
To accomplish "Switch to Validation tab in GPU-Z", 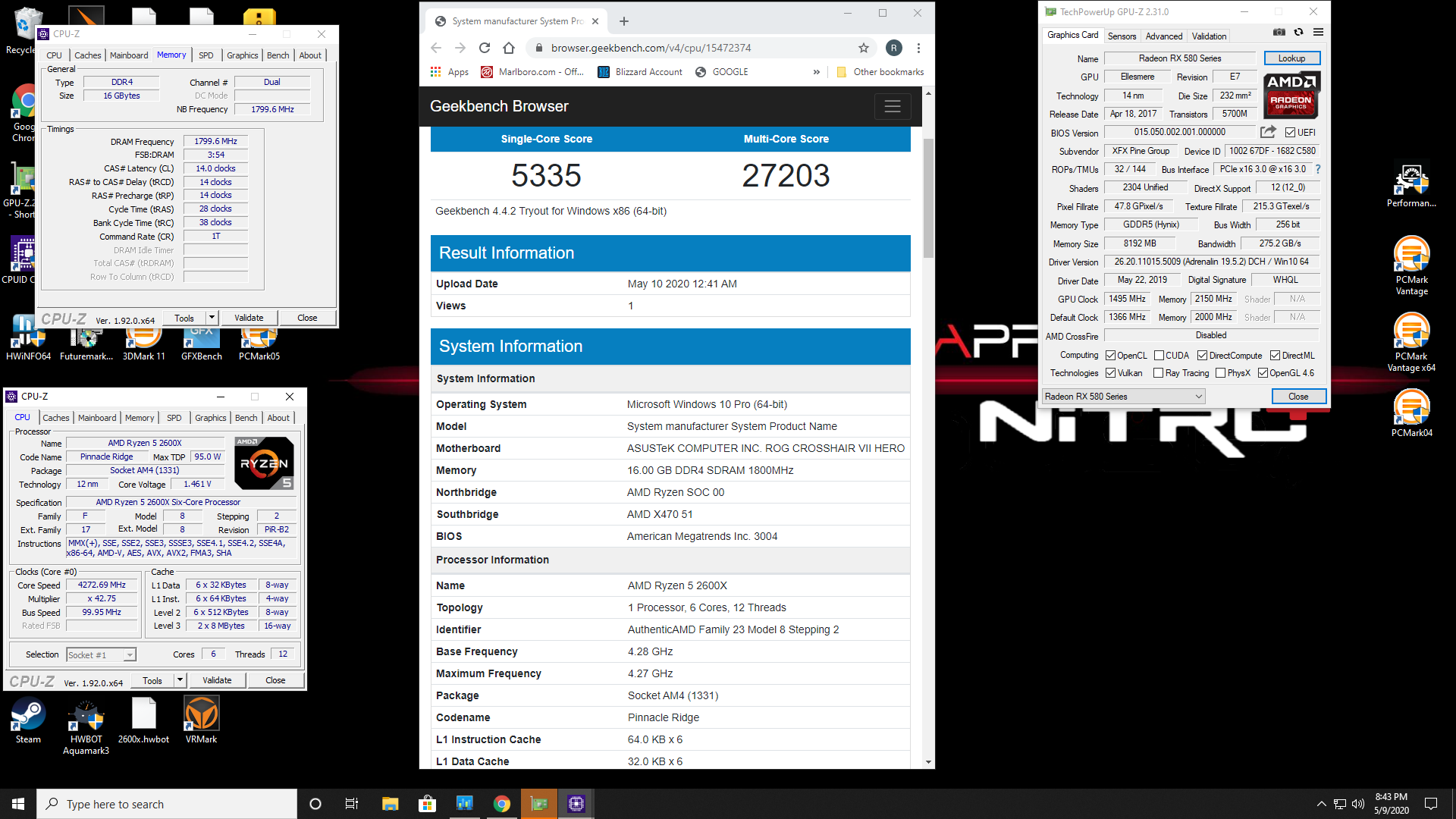I will click(1209, 36).
